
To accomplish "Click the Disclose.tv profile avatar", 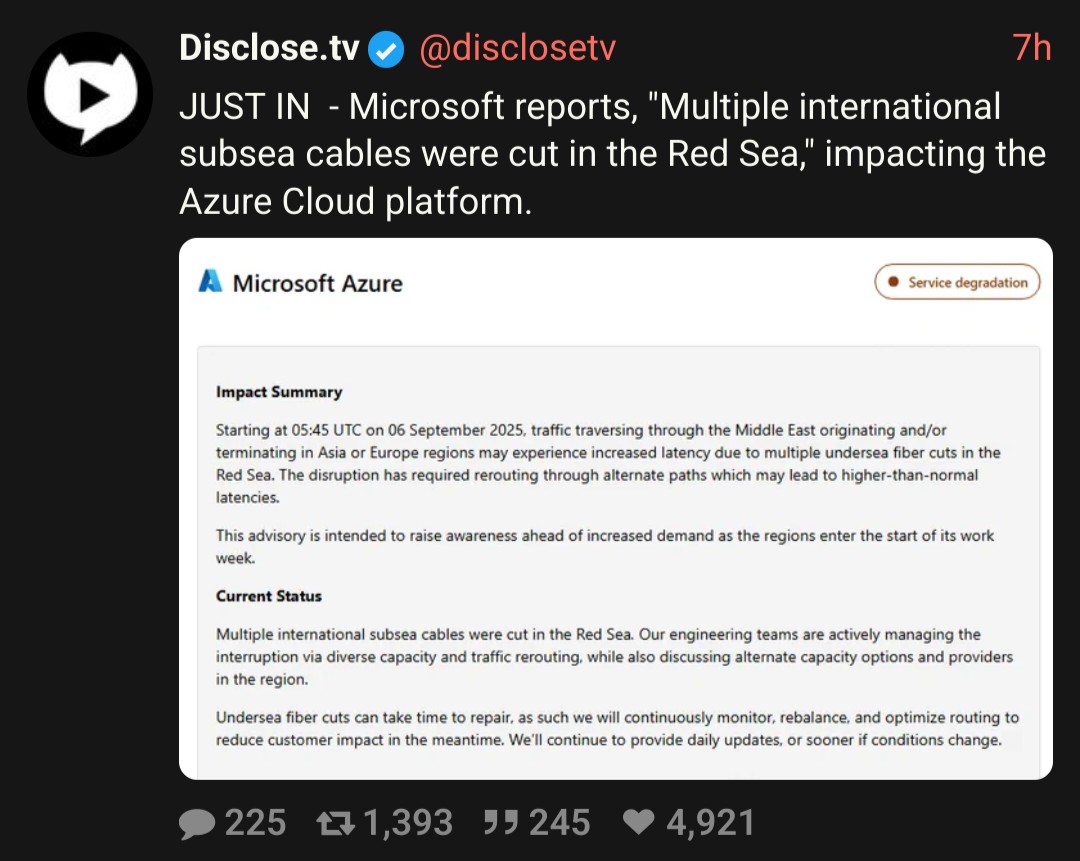I will coord(90,94).
